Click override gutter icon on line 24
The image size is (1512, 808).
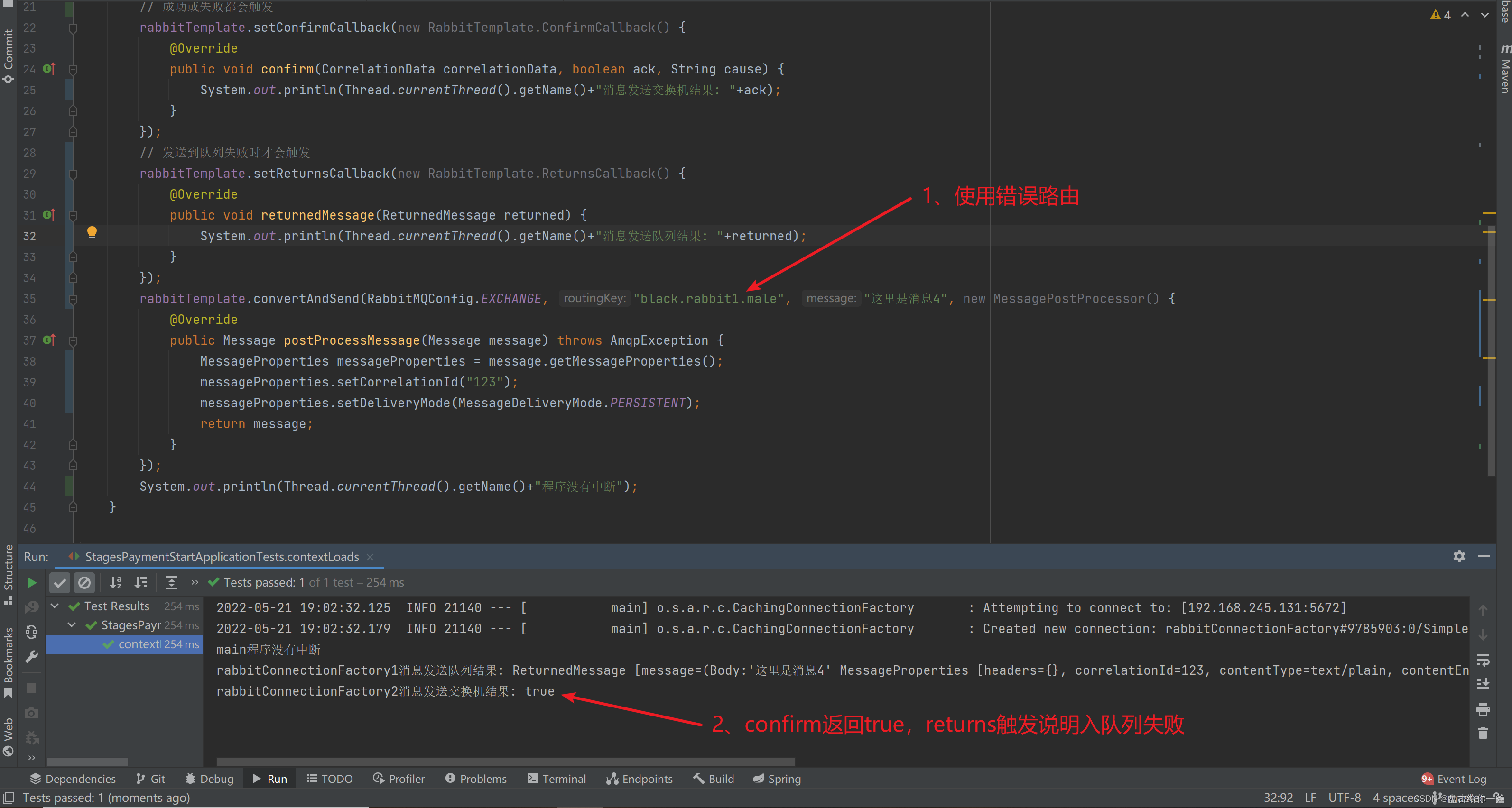pos(49,69)
